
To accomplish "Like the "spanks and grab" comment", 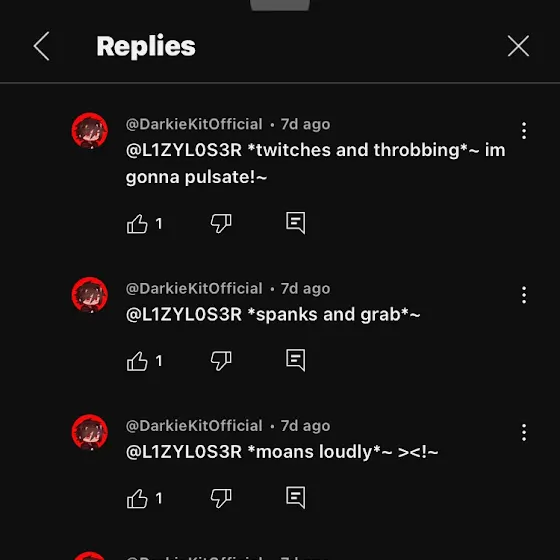I will click(x=137, y=361).
